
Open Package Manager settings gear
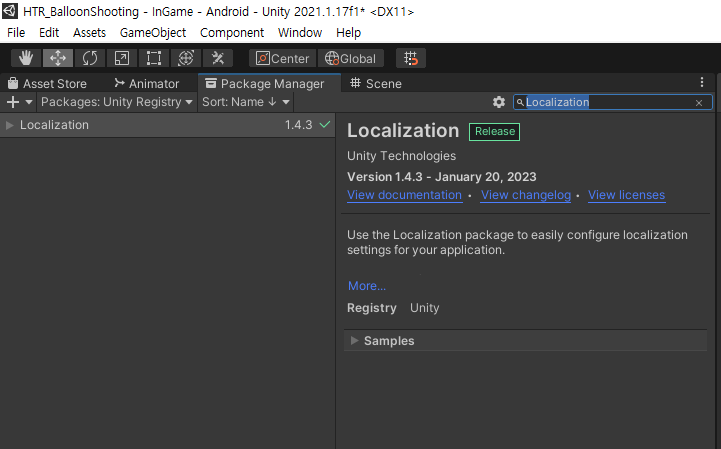pyautogui.click(x=499, y=102)
